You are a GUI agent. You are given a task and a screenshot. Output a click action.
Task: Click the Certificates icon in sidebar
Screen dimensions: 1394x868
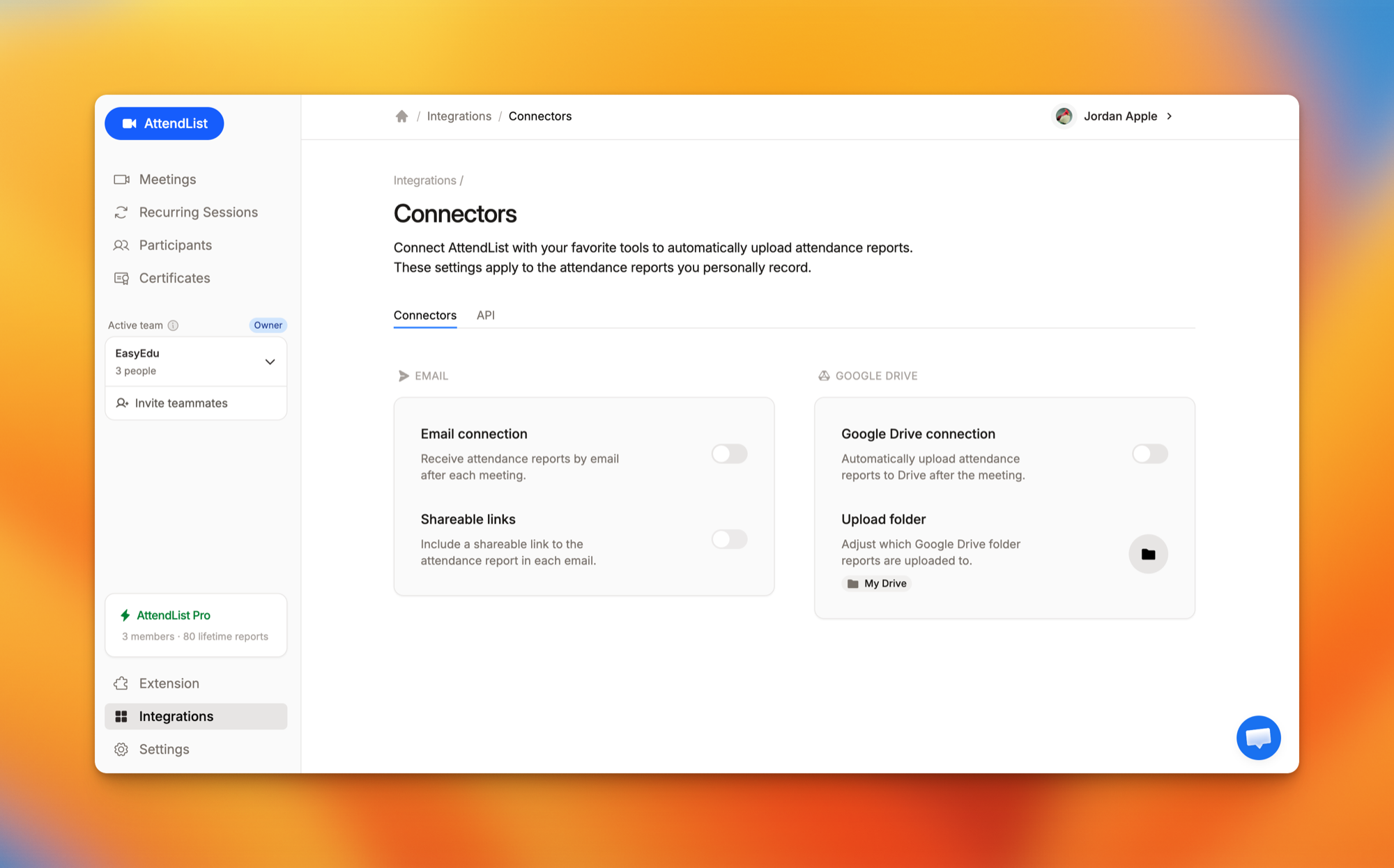coord(121,278)
